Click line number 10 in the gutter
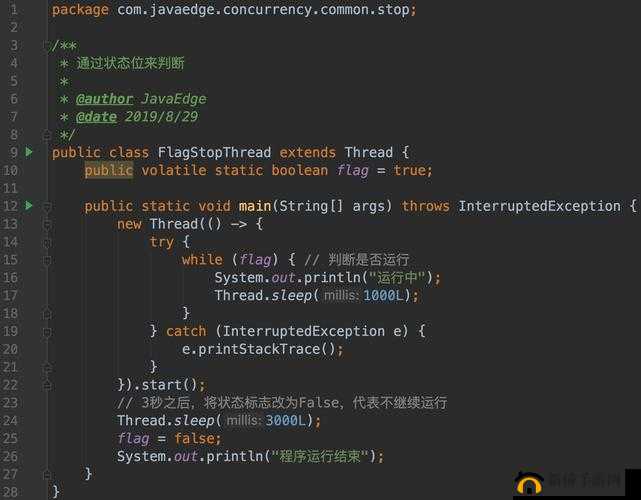641x500 pixels. 11,170
